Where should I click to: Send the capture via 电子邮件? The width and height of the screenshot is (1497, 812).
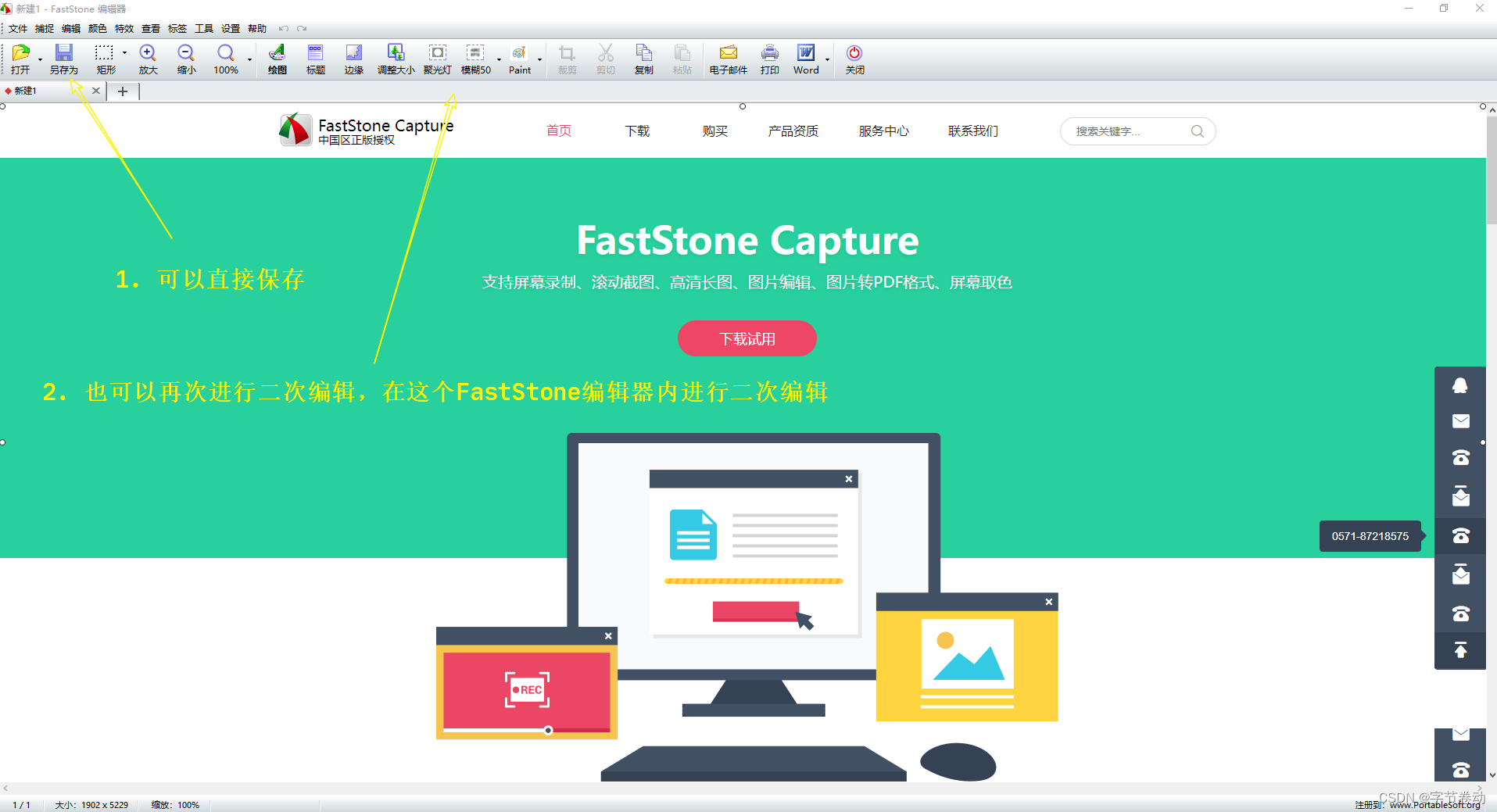point(729,59)
